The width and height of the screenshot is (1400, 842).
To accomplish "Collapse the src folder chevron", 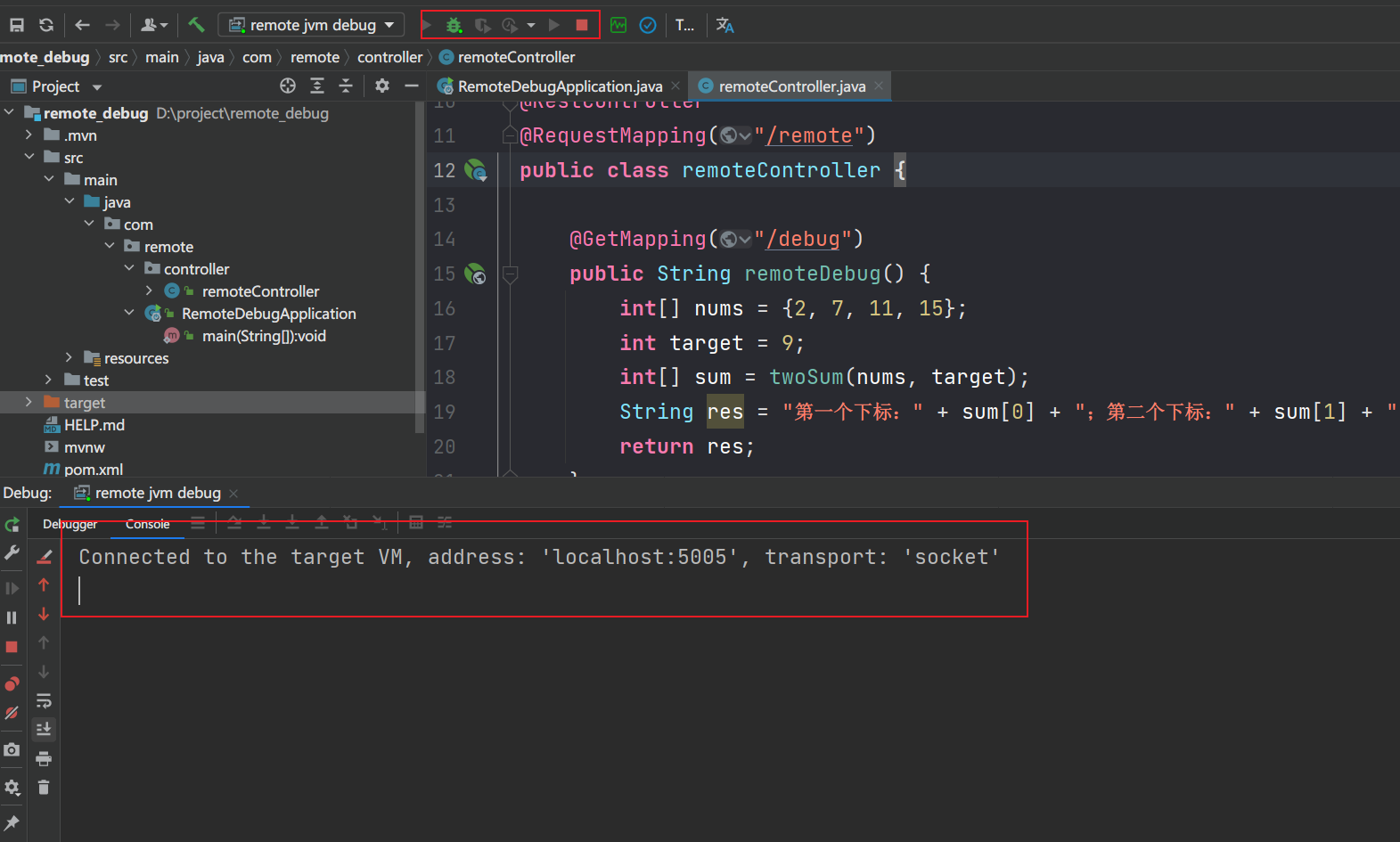I will click(29, 157).
